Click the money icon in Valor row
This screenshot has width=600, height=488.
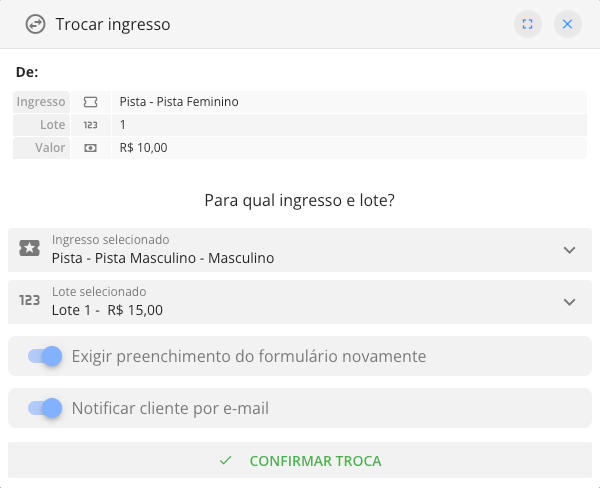click(x=91, y=148)
